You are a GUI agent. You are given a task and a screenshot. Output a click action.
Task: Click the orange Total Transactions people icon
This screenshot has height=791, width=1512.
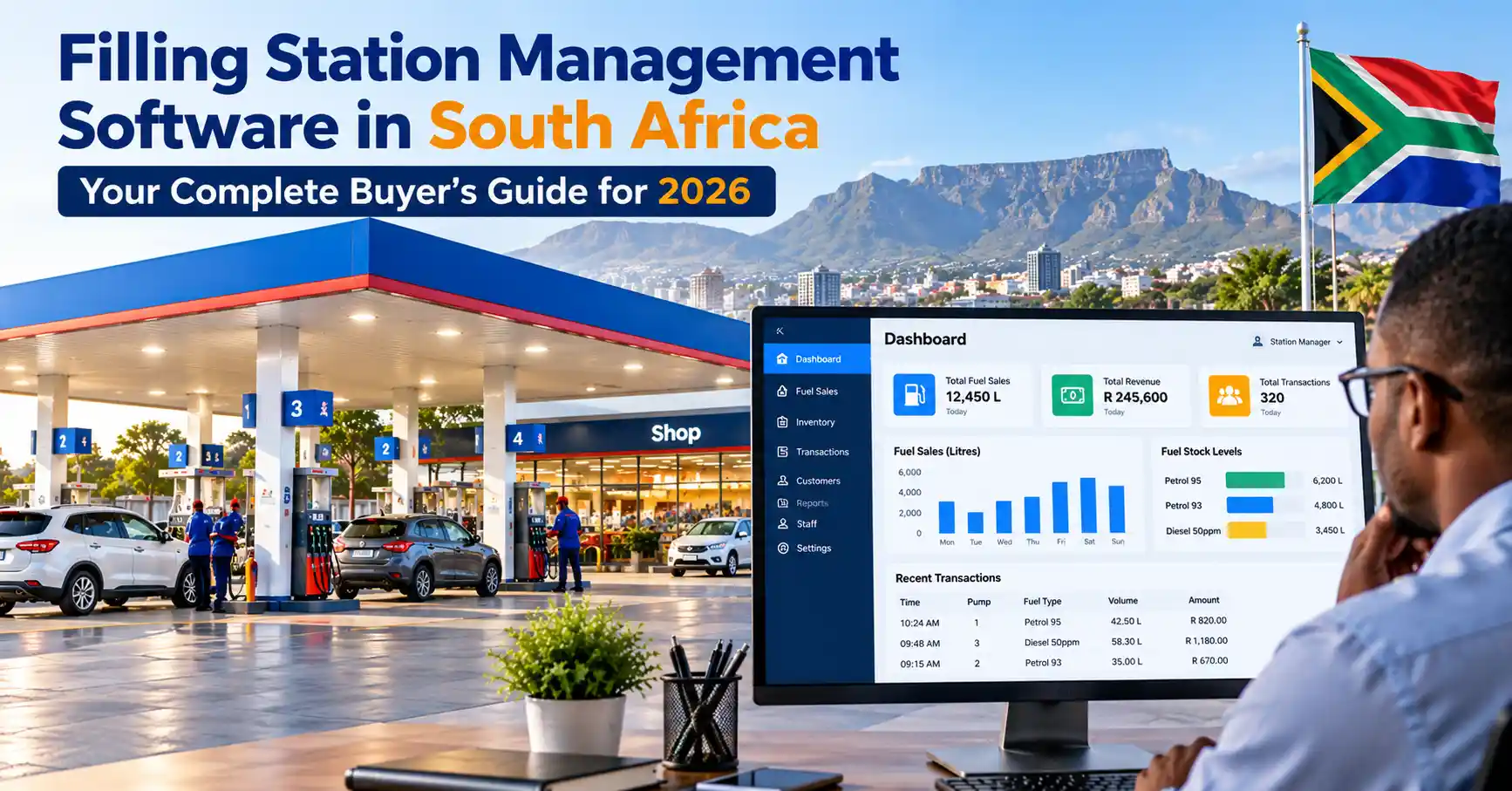pyautogui.click(x=1229, y=396)
